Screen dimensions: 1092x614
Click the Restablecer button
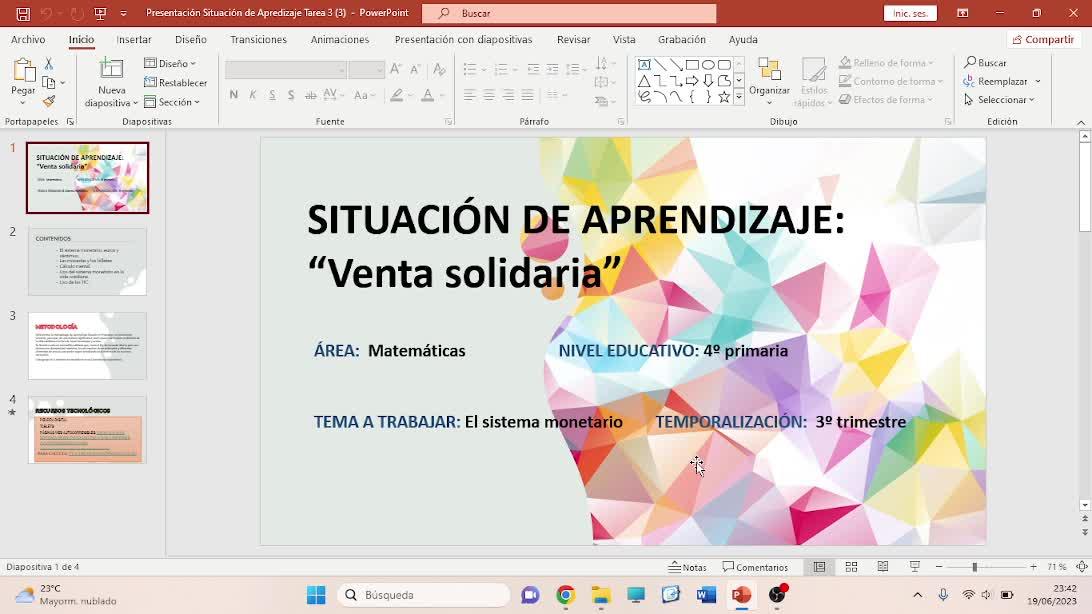(x=176, y=83)
